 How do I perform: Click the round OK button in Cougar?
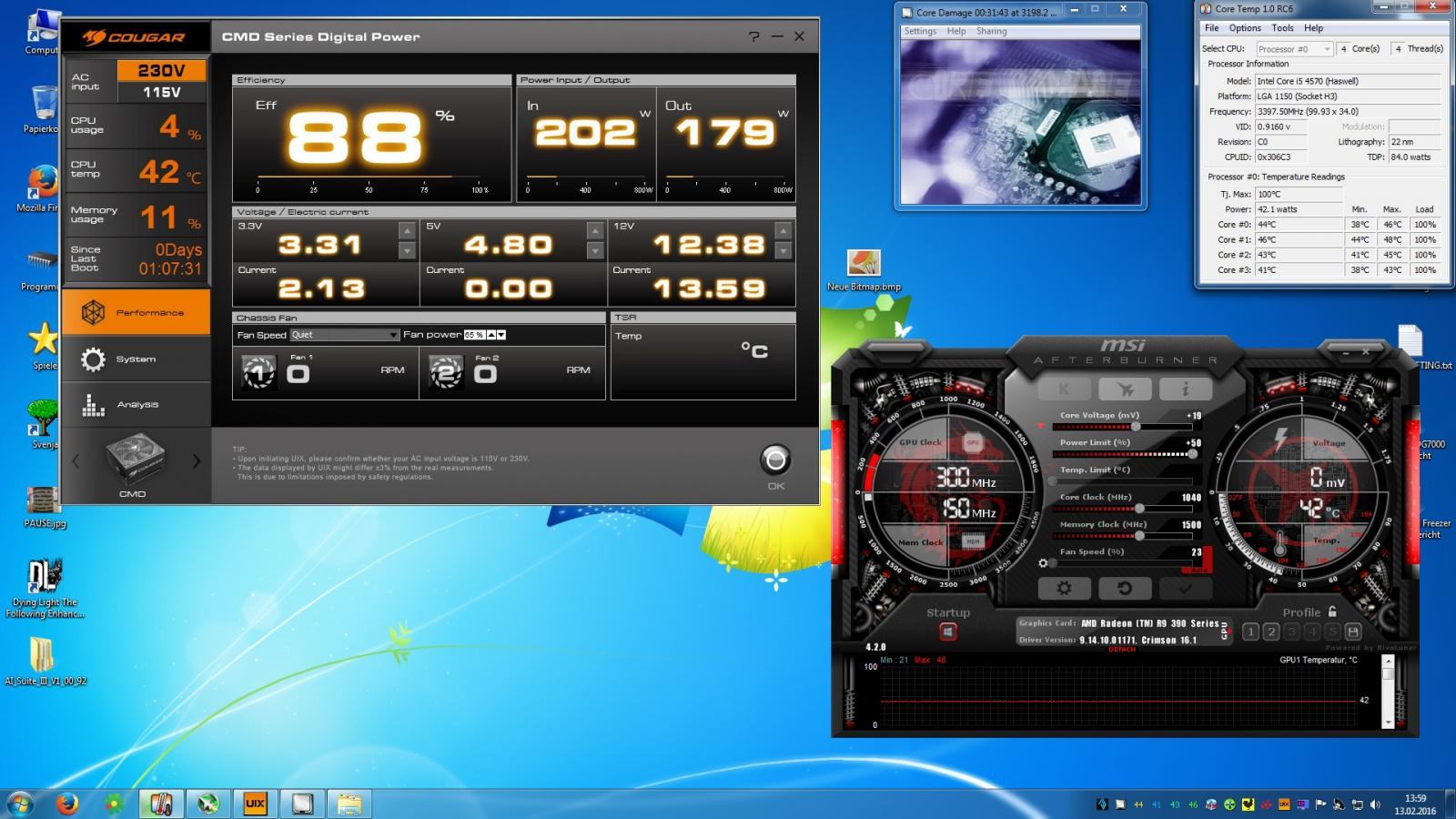(775, 460)
